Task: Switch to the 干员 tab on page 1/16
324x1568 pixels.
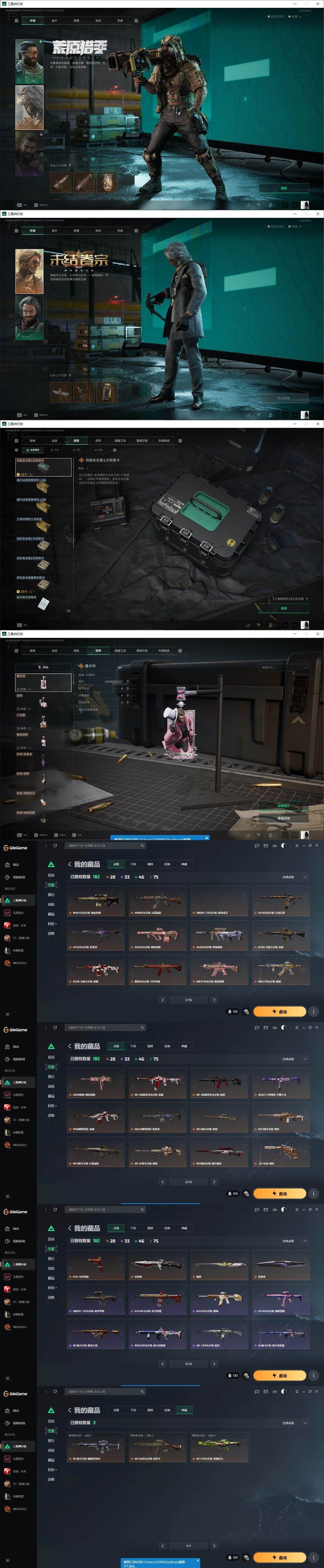Action: [x=133, y=864]
